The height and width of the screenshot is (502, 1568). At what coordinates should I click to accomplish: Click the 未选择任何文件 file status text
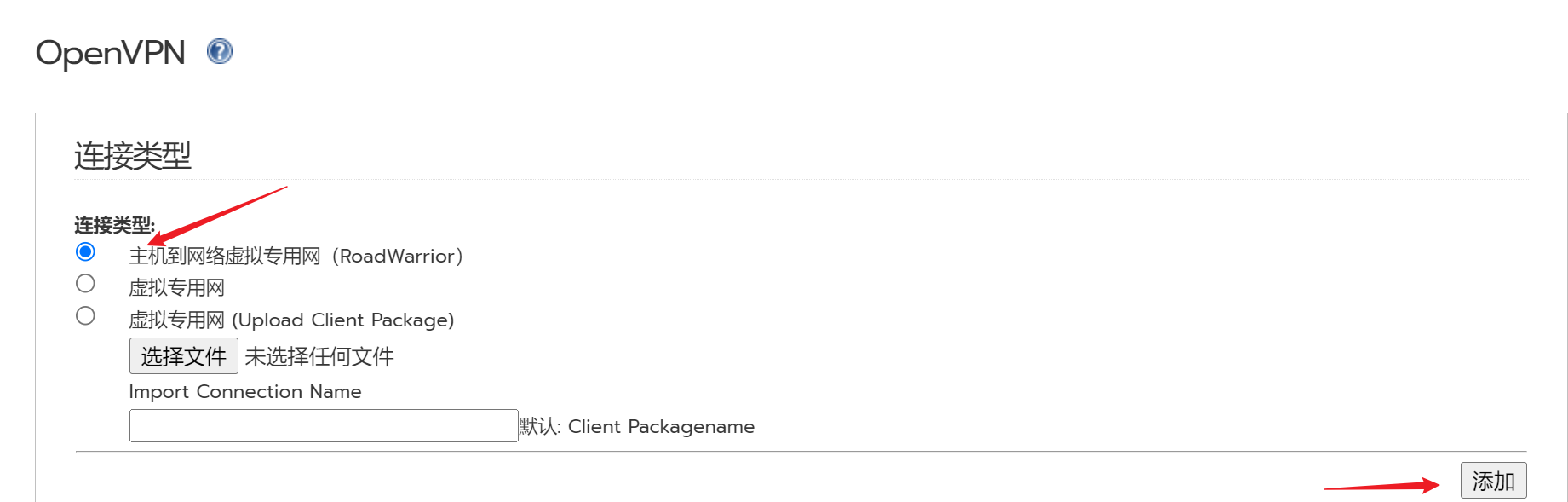[x=319, y=356]
